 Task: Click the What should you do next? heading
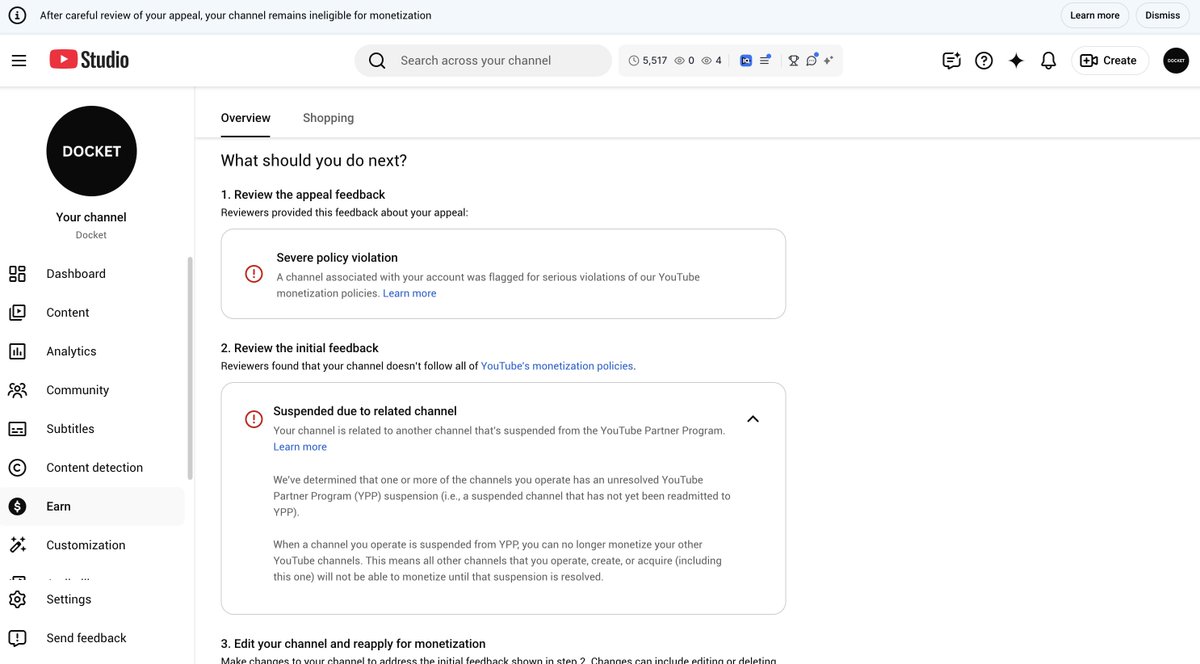[314, 161]
